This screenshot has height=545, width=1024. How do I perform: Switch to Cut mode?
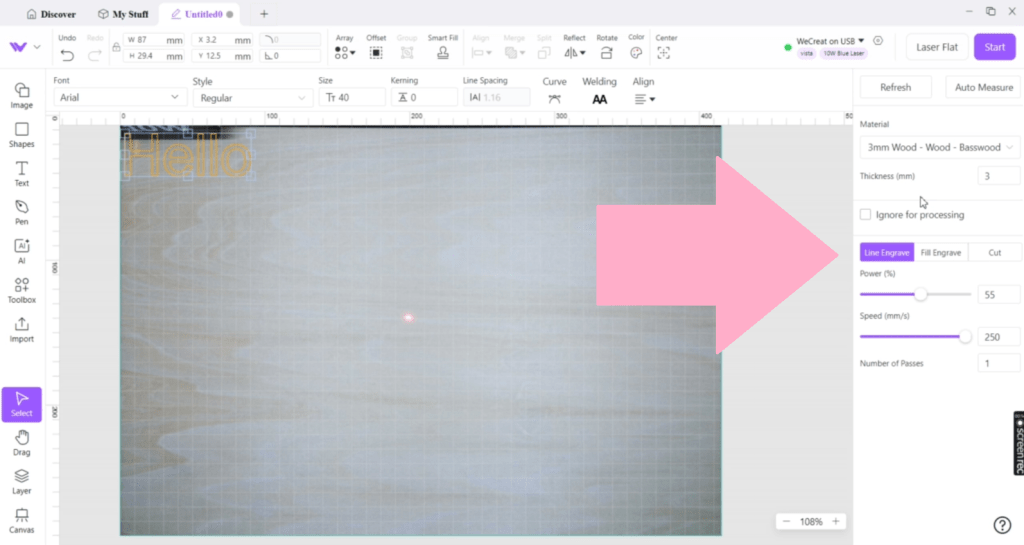[x=995, y=253]
